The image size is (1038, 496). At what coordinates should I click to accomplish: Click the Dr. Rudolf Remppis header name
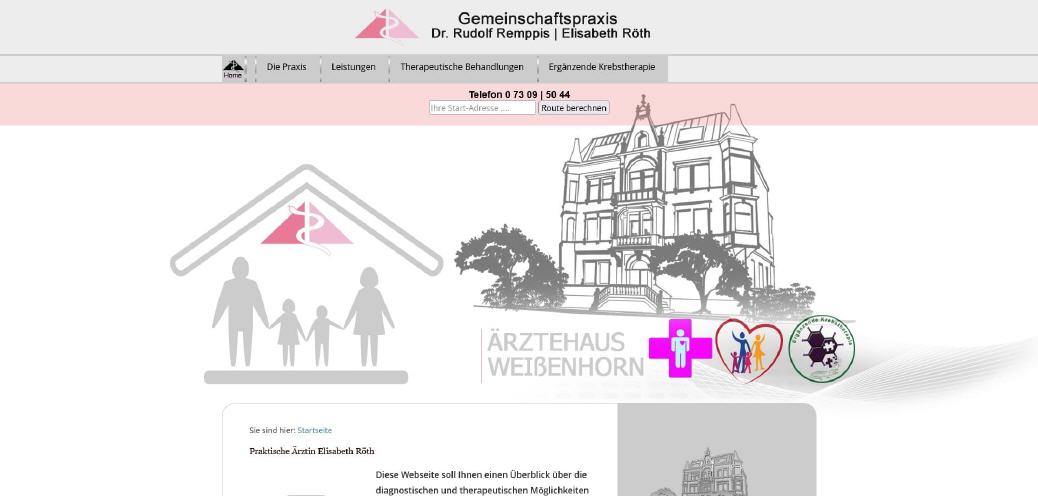(489, 33)
